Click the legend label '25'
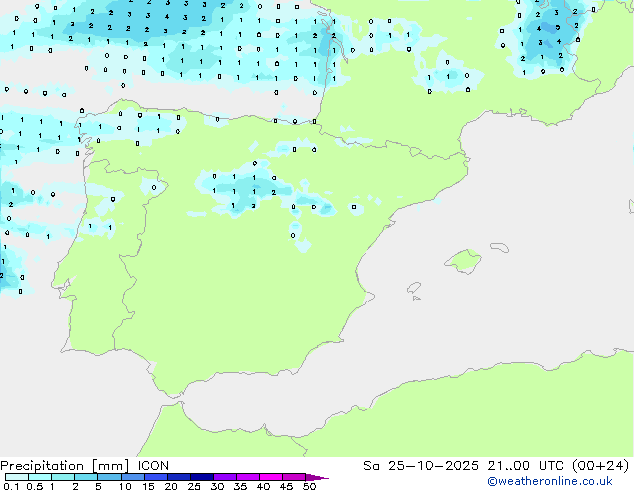This screenshot has width=634, height=490. 194,486
